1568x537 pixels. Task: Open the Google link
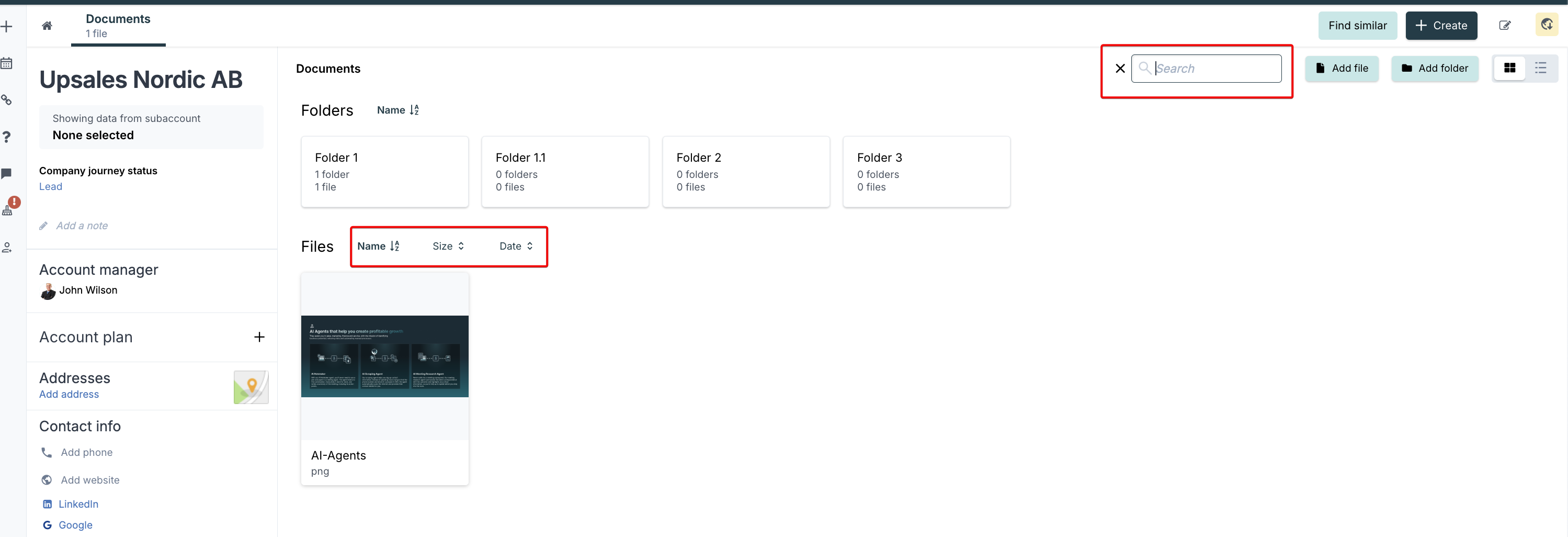click(x=75, y=525)
